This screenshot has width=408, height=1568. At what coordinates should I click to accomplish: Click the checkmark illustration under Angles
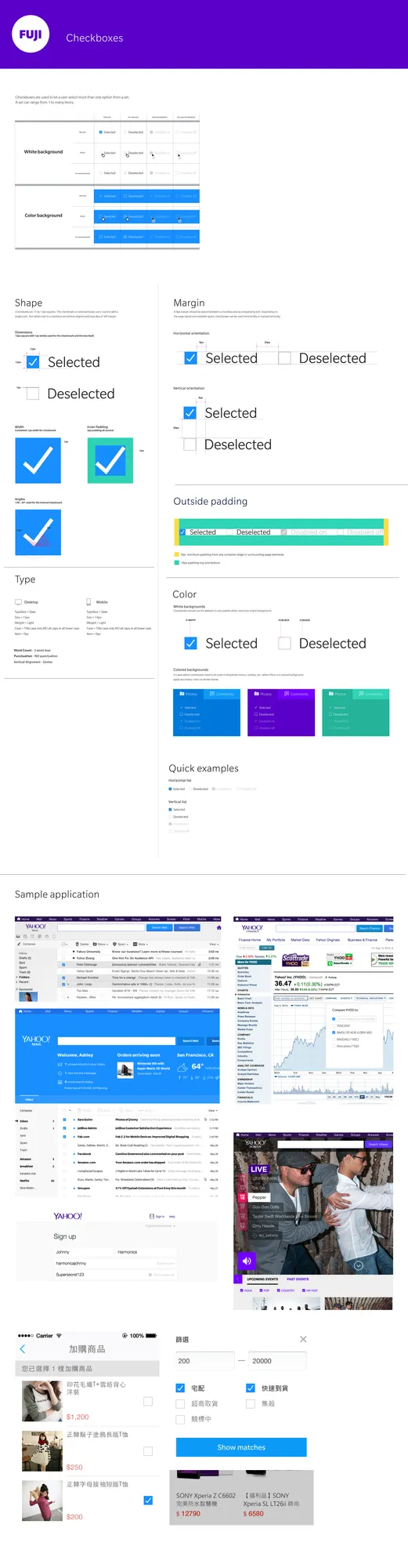point(38,532)
